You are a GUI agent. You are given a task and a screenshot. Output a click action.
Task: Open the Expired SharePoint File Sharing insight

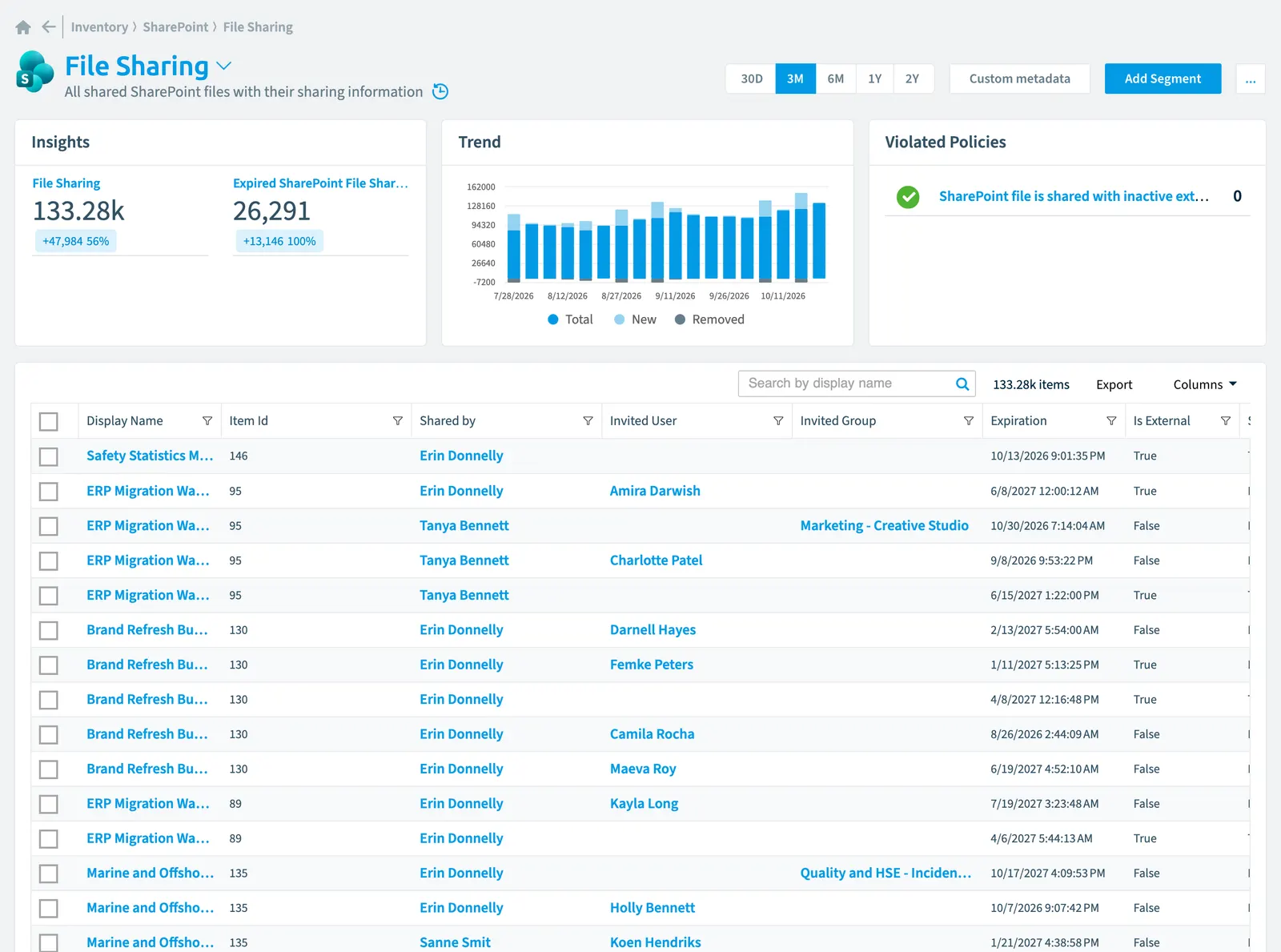click(320, 183)
